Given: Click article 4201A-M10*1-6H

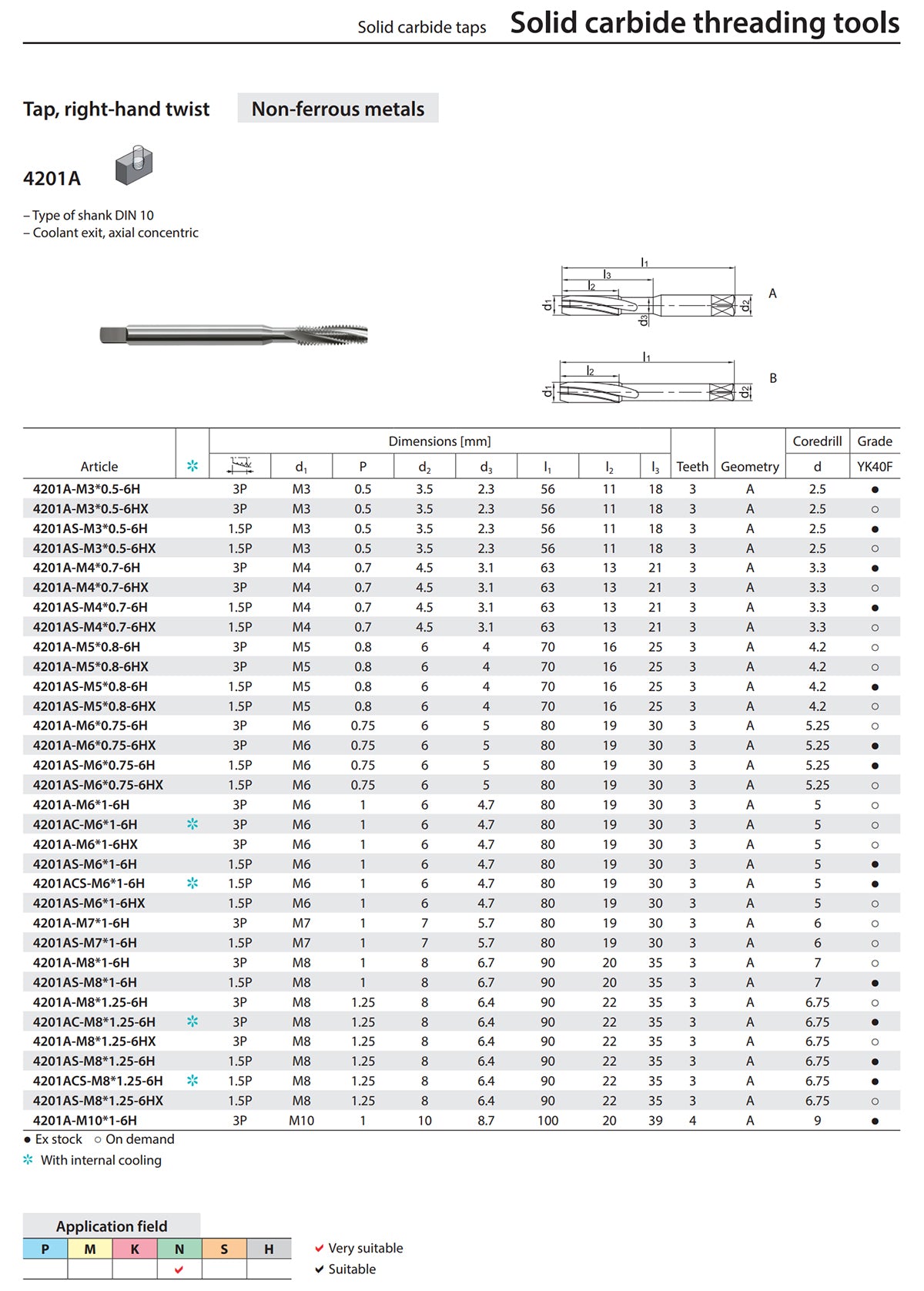Looking at the screenshot, I should point(85,1121).
